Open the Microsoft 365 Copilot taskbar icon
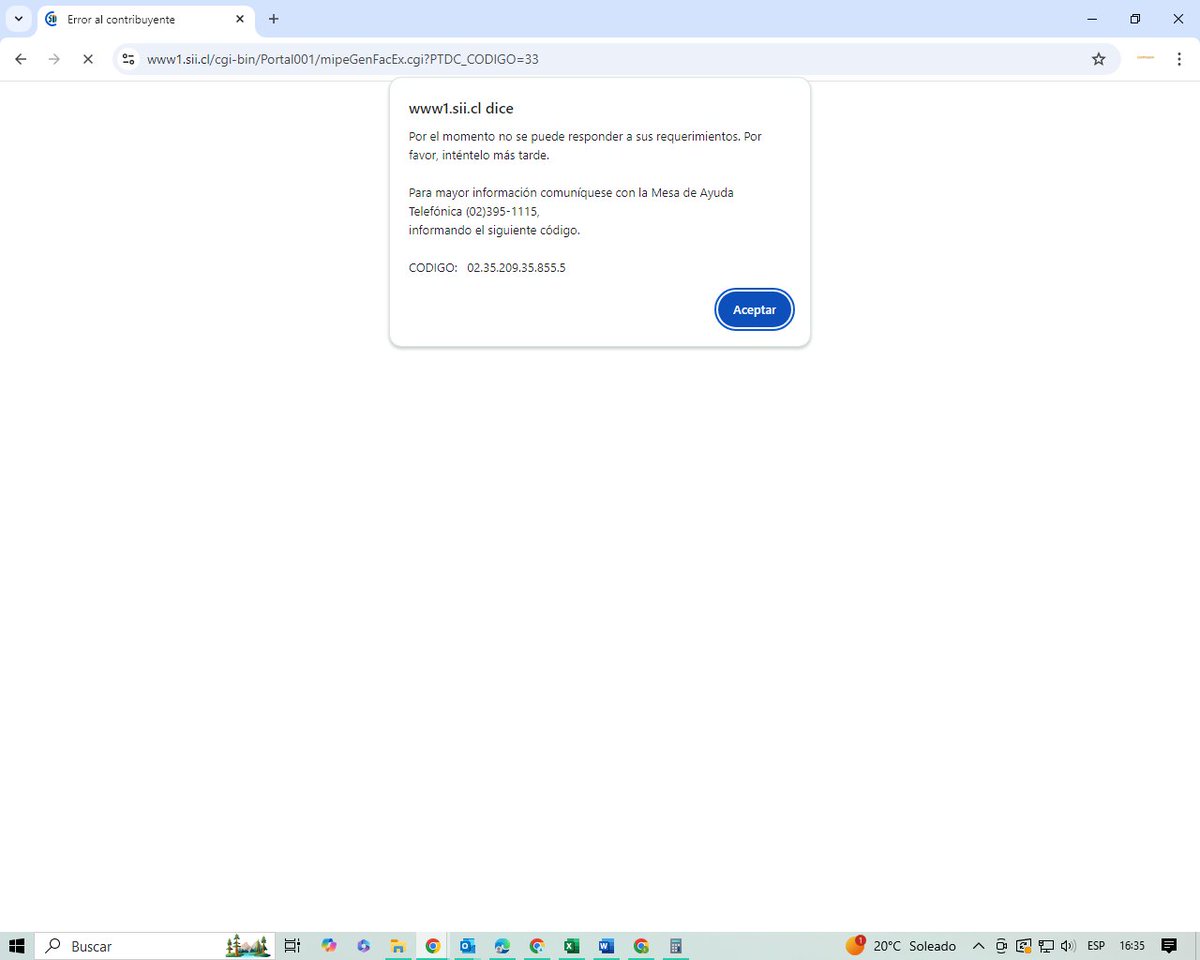Viewport: 1200px width, 960px height. (363, 945)
